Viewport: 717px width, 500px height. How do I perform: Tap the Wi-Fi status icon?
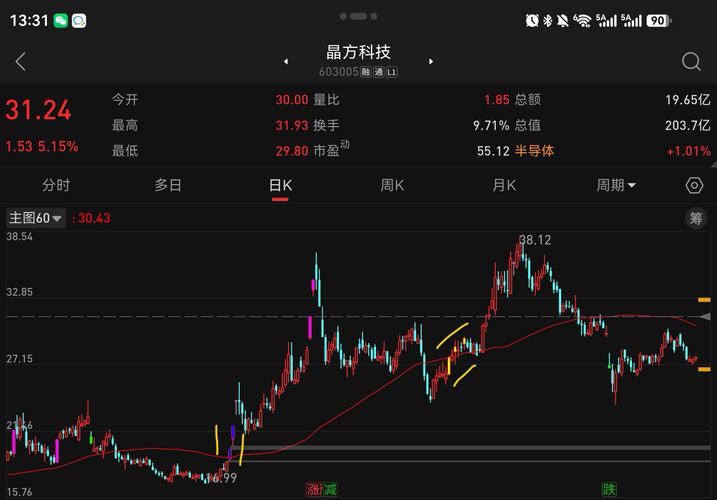click(582, 21)
